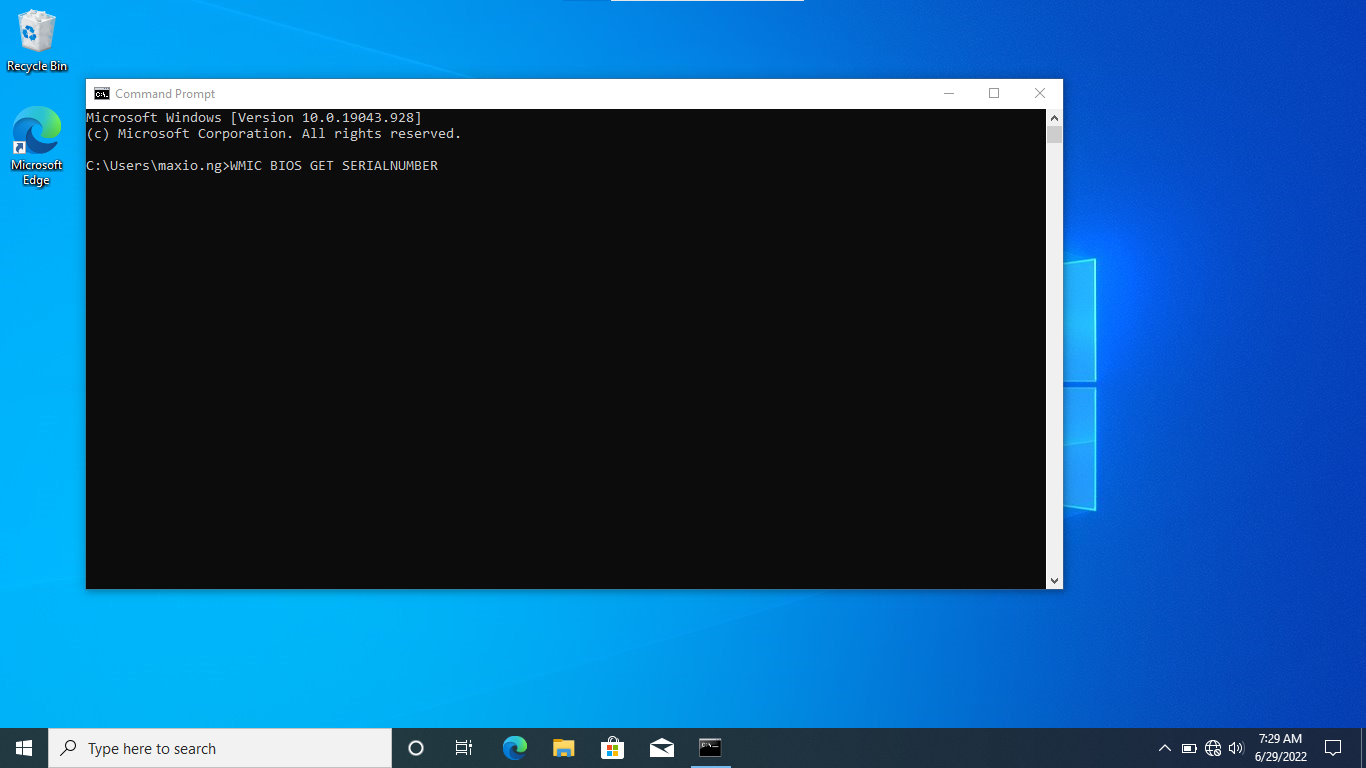Click the Command Prompt title bar icon

101,92
